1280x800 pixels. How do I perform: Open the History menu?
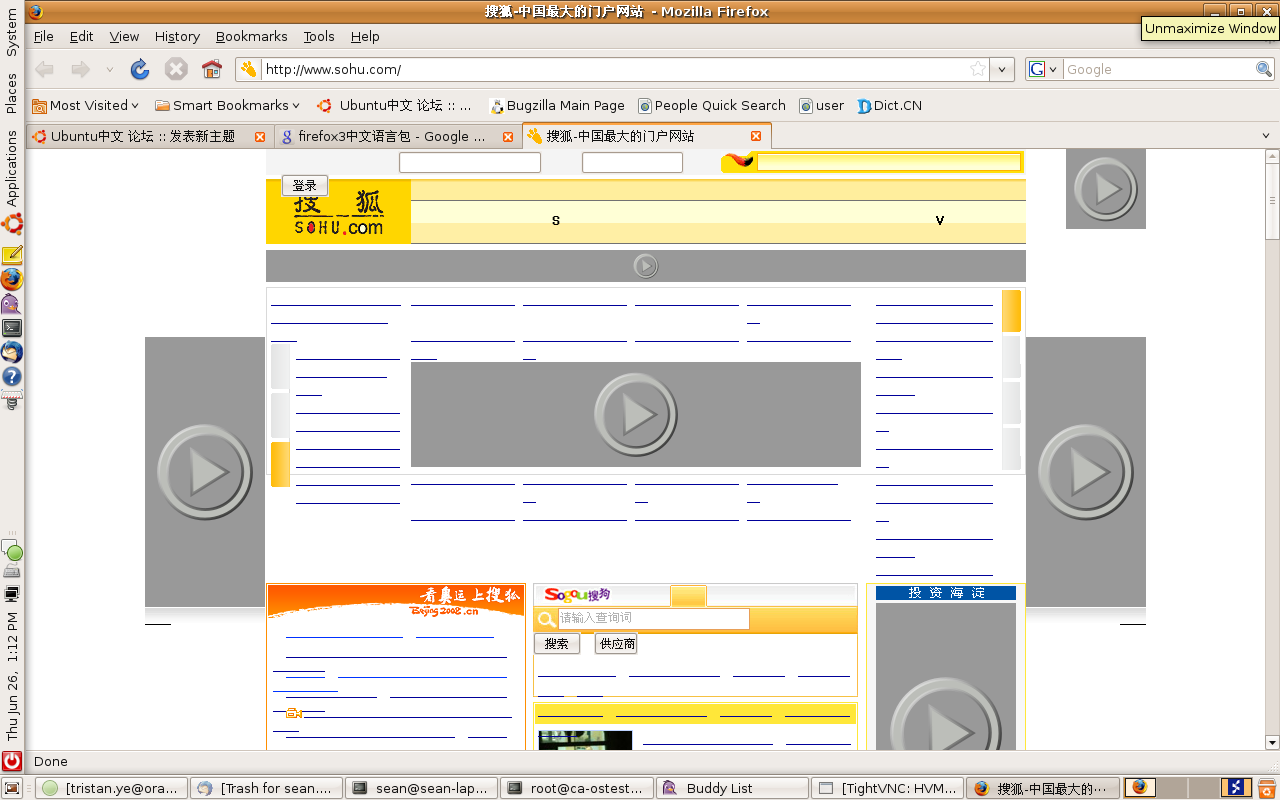[177, 36]
